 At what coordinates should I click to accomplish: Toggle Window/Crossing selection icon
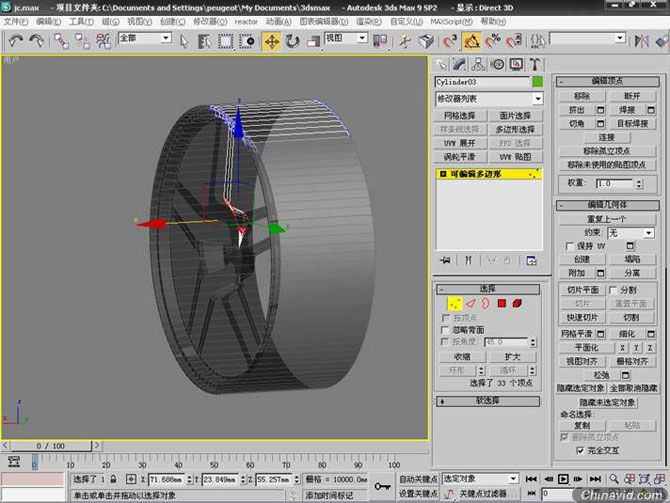[x=247, y=41]
